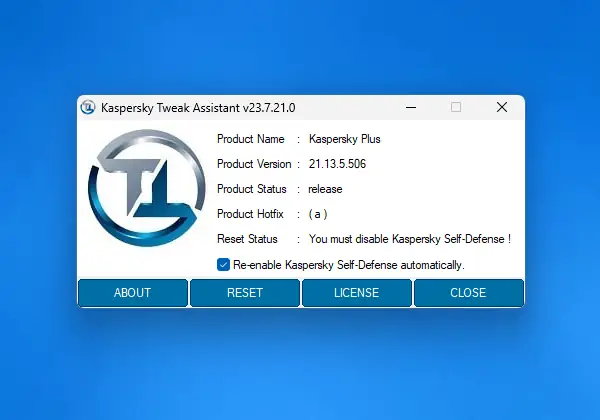The width and height of the screenshot is (600, 420).
Task: Click the CLOSE button at bottom
Action: (468, 293)
